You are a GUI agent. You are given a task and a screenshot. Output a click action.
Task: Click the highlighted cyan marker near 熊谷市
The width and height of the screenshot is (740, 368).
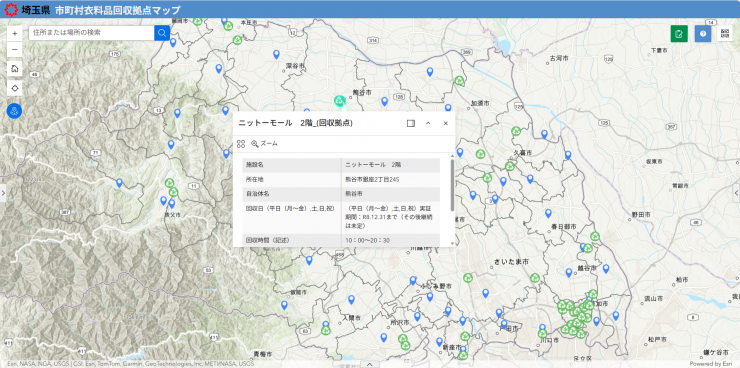coord(339,100)
